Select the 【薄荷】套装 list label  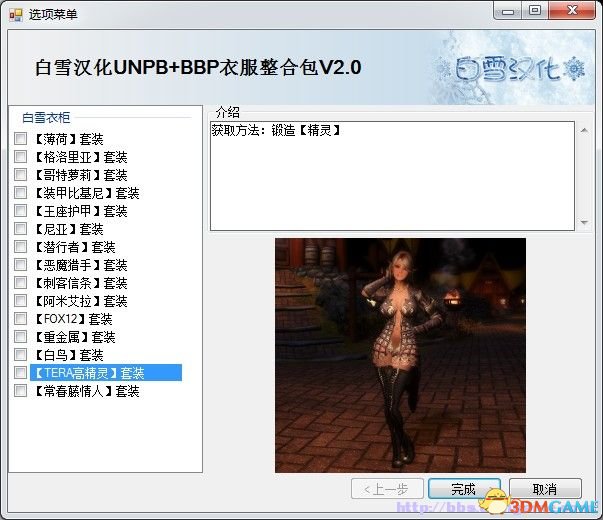coord(69,139)
